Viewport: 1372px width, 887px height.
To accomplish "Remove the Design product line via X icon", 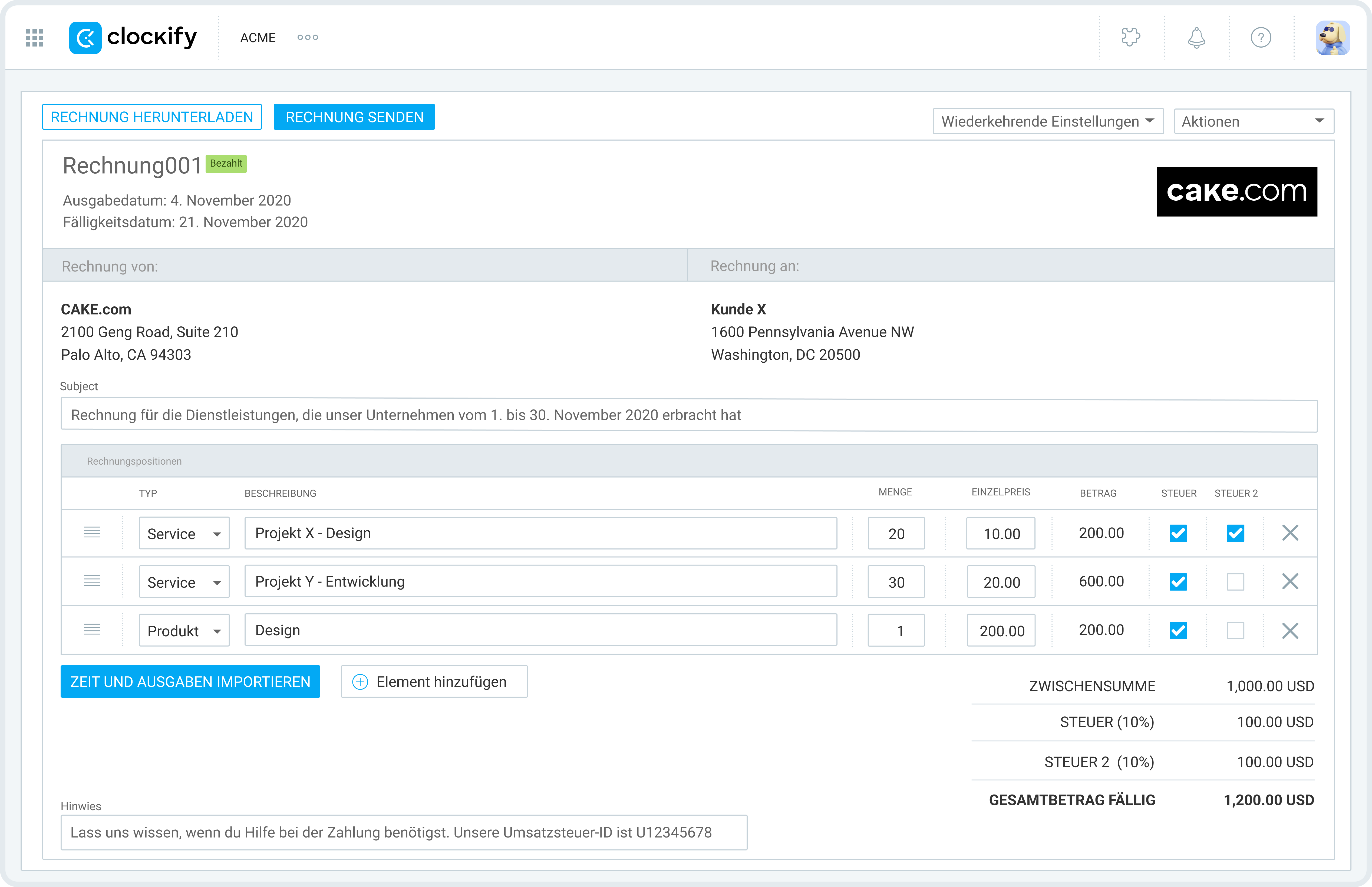I will click(1290, 630).
